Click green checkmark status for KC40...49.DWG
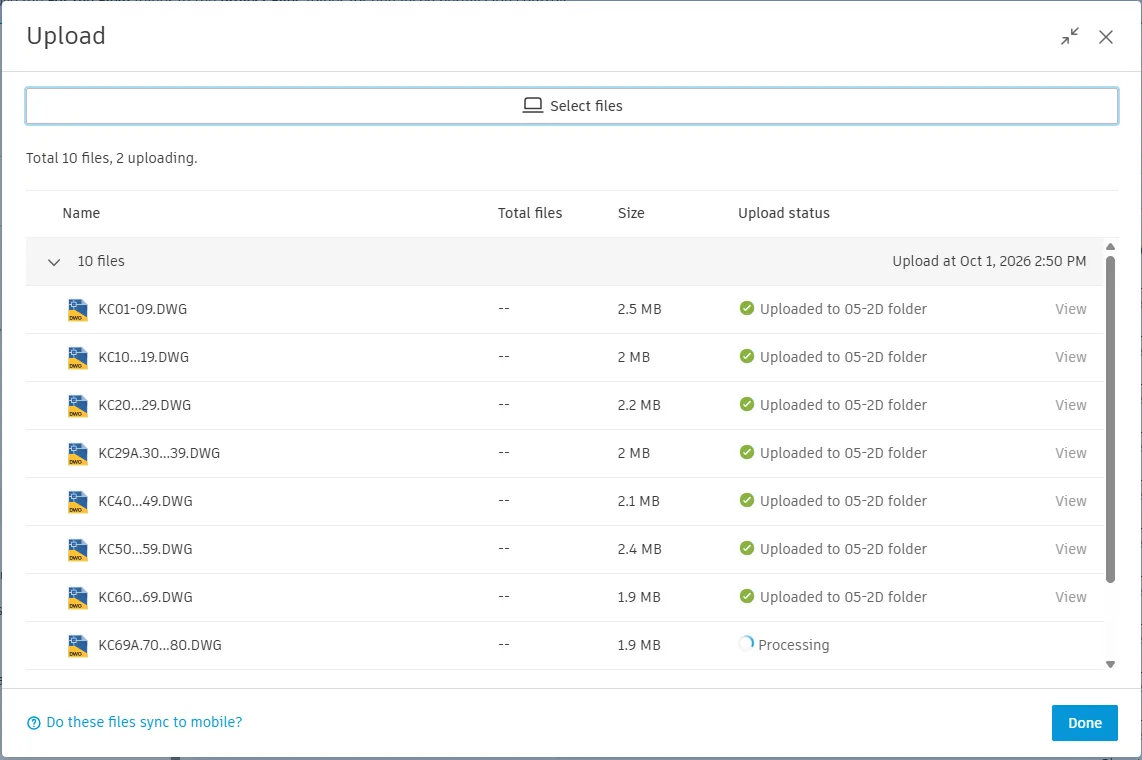The image size is (1142, 760). pos(747,500)
